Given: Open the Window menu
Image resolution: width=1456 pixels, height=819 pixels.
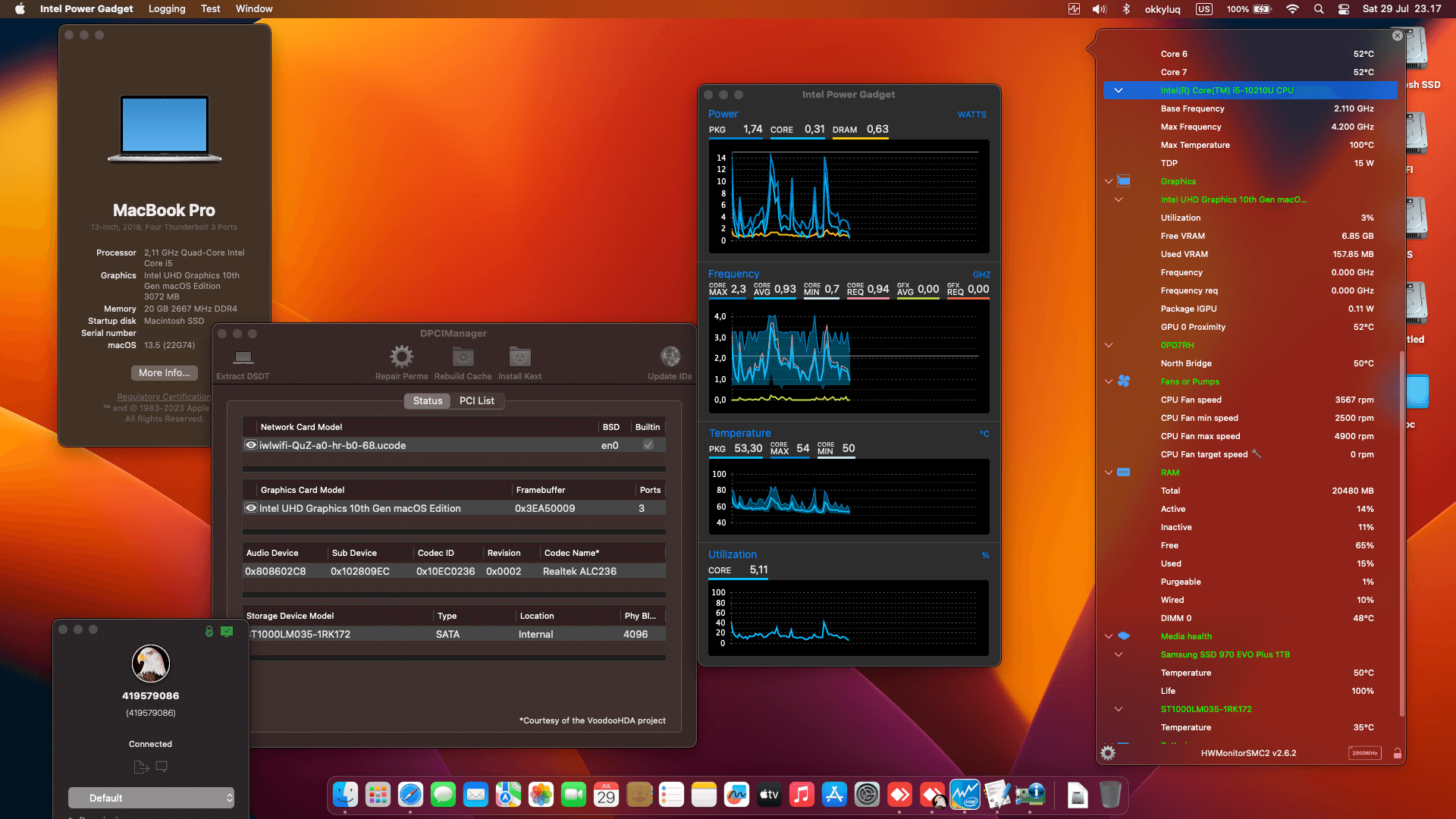Looking at the screenshot, I should point(254,9).
